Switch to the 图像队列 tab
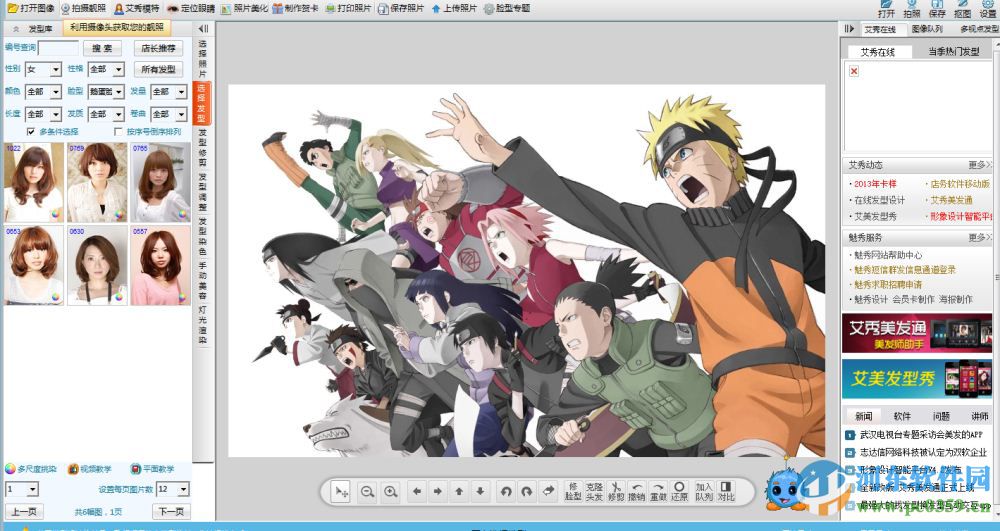 pos(927,29)
